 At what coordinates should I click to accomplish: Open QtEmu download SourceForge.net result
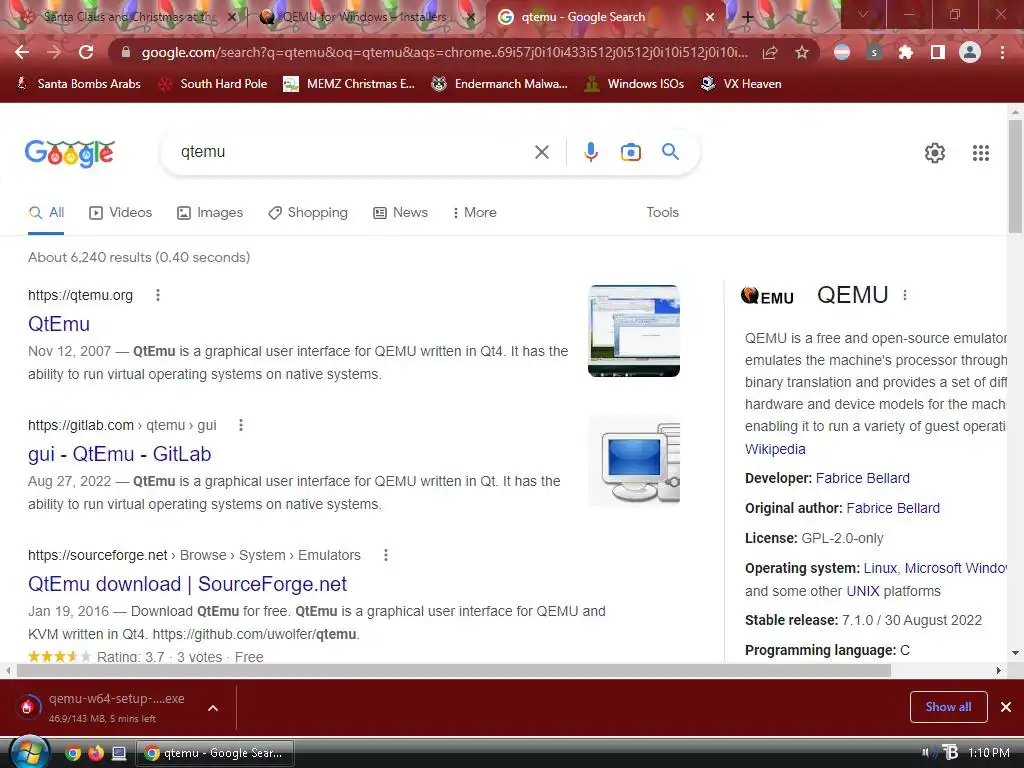tap(187, 584)
